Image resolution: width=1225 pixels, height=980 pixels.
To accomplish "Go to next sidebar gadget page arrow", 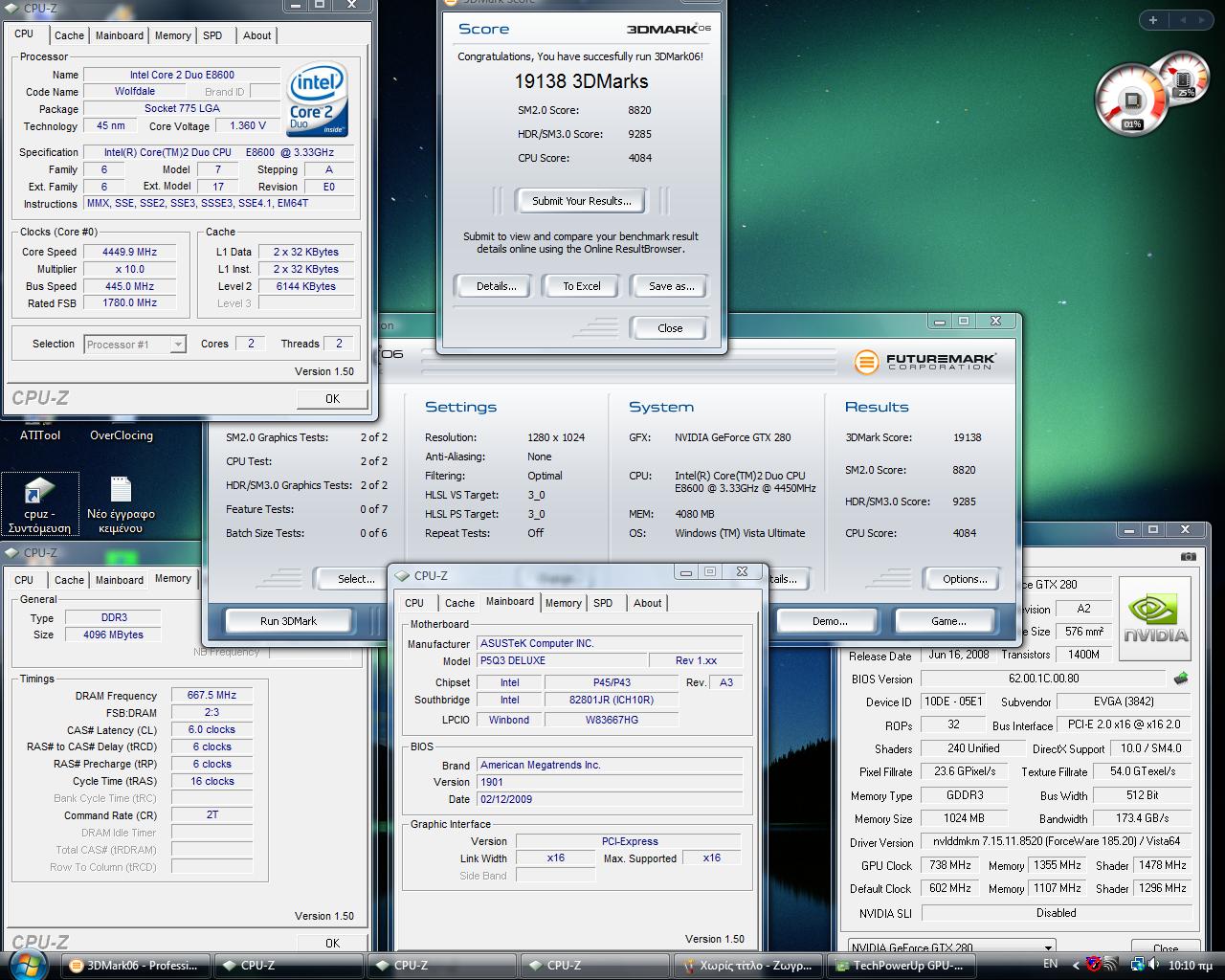I will 1202,19.
